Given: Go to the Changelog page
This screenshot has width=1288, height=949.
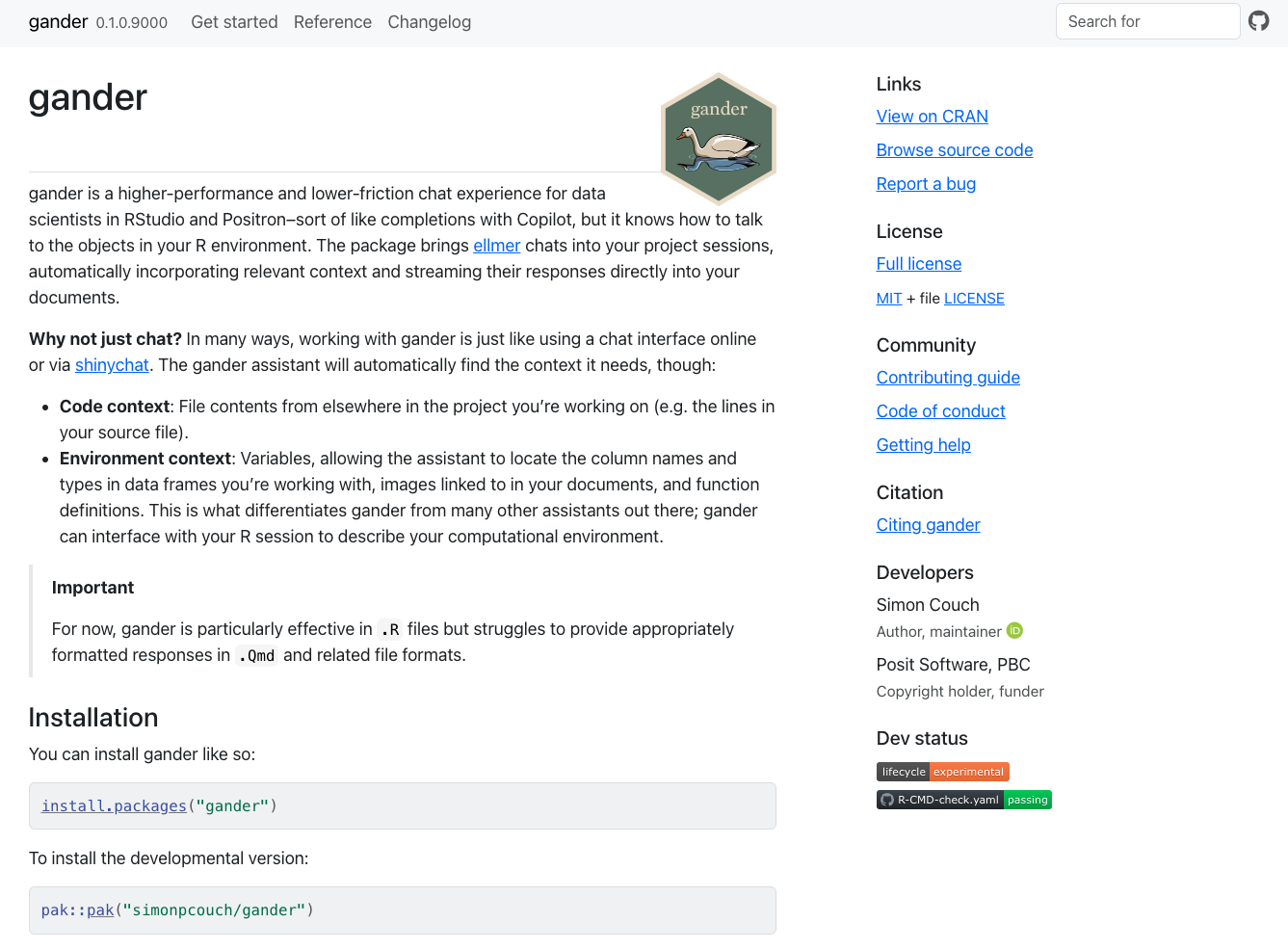Looking at the screenshot, I should click(429, 22).
